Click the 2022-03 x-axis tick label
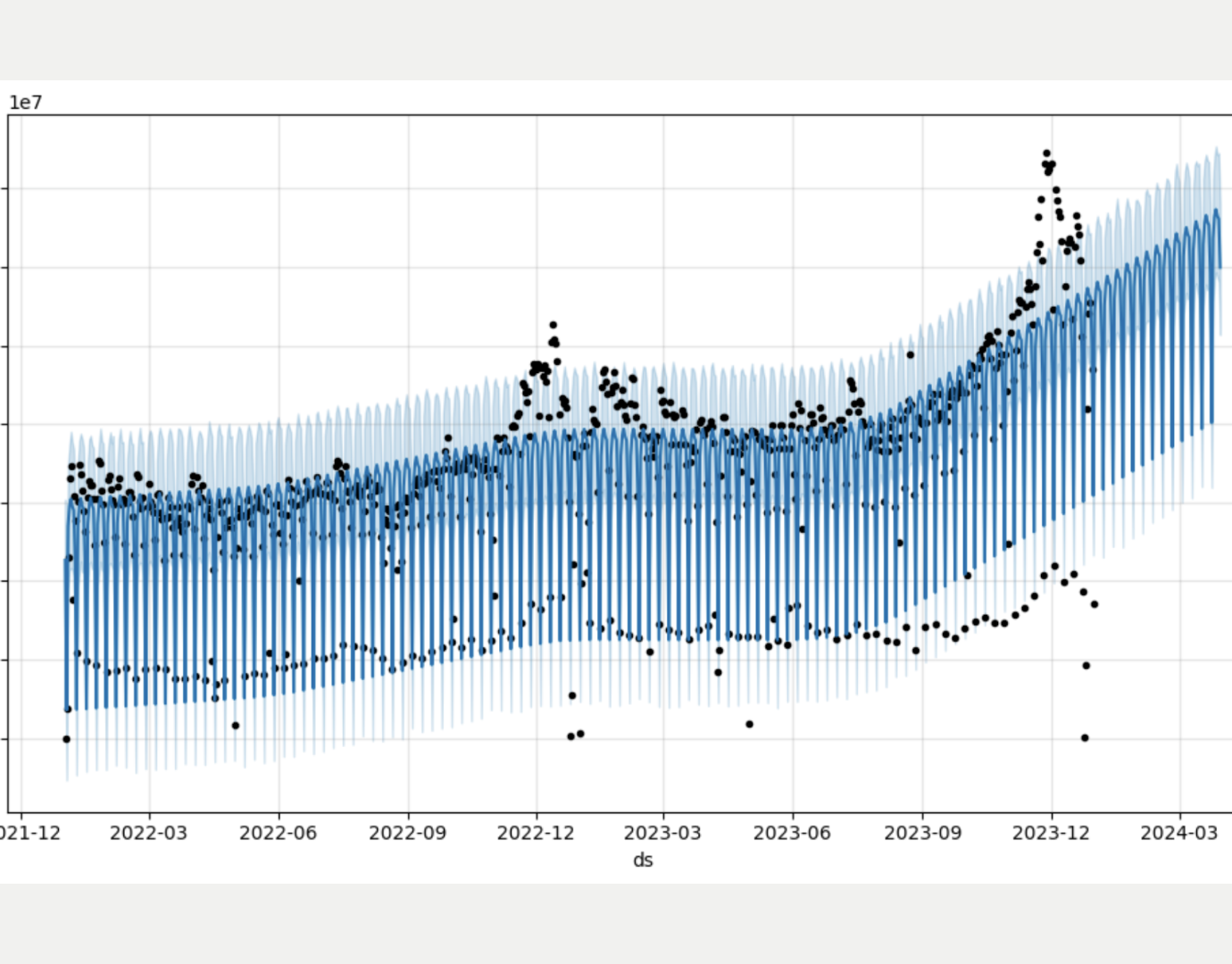The image size is (1232, 964). click(x=149, y=833)
